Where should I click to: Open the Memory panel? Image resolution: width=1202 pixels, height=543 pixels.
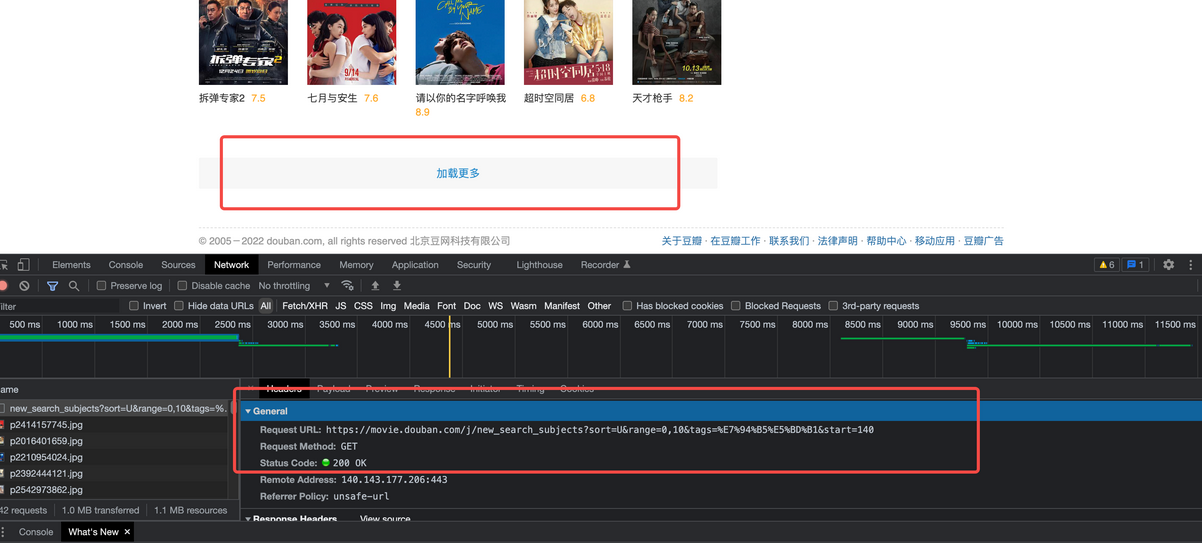[x=356, y=265]
